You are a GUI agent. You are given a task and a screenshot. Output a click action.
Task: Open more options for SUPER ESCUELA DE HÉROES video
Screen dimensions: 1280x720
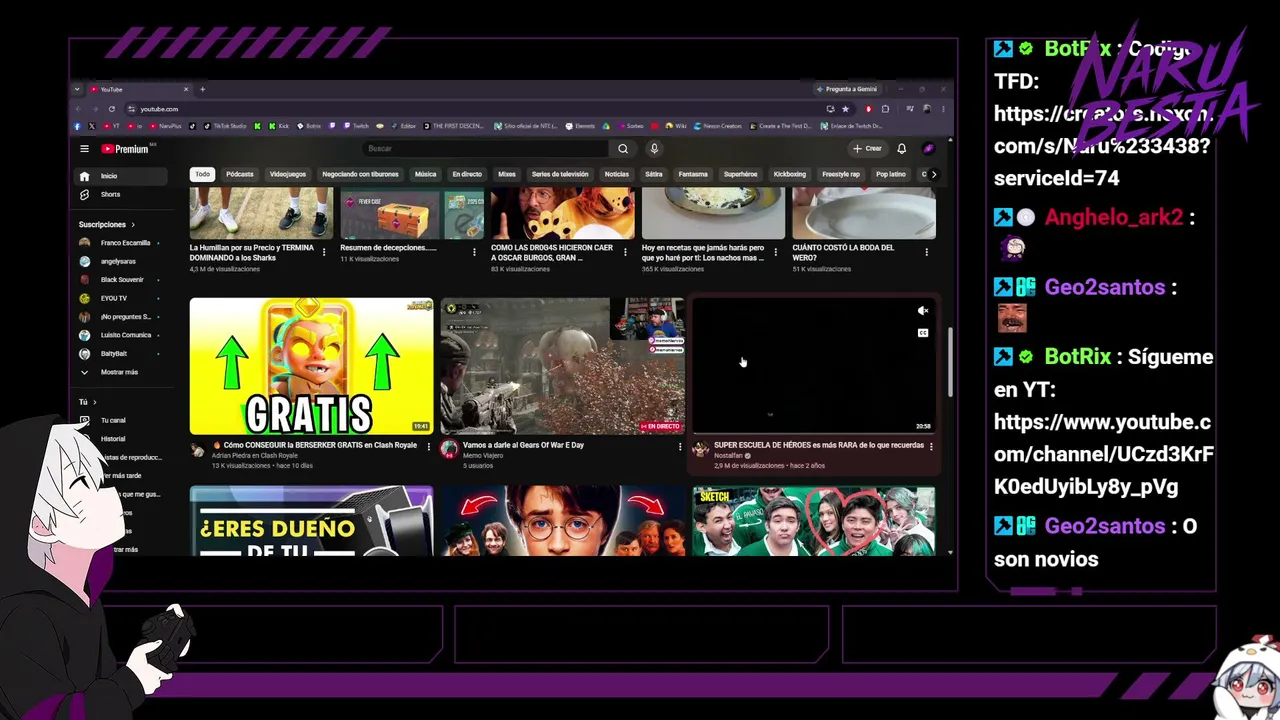tap(931, 446)
